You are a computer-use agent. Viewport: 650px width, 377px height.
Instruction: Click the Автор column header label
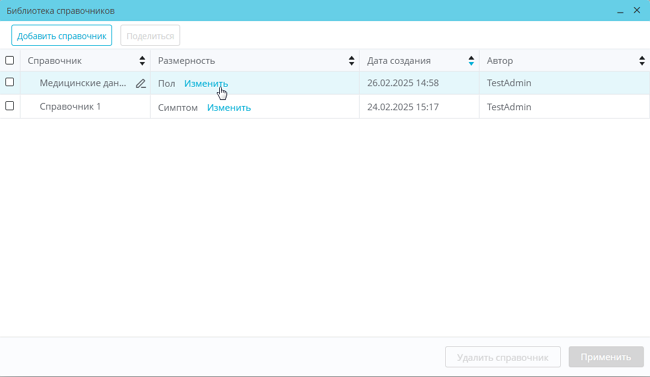coord(500,61)
